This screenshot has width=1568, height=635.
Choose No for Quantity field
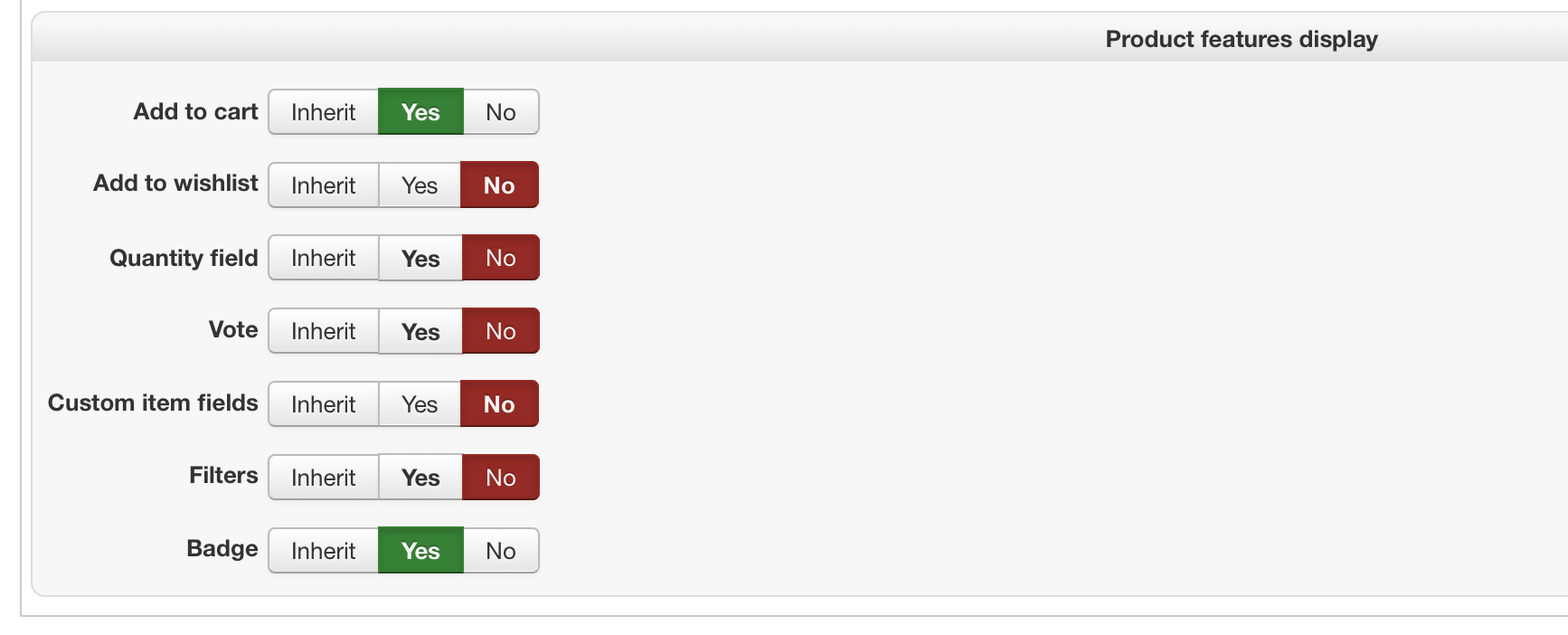501,258
